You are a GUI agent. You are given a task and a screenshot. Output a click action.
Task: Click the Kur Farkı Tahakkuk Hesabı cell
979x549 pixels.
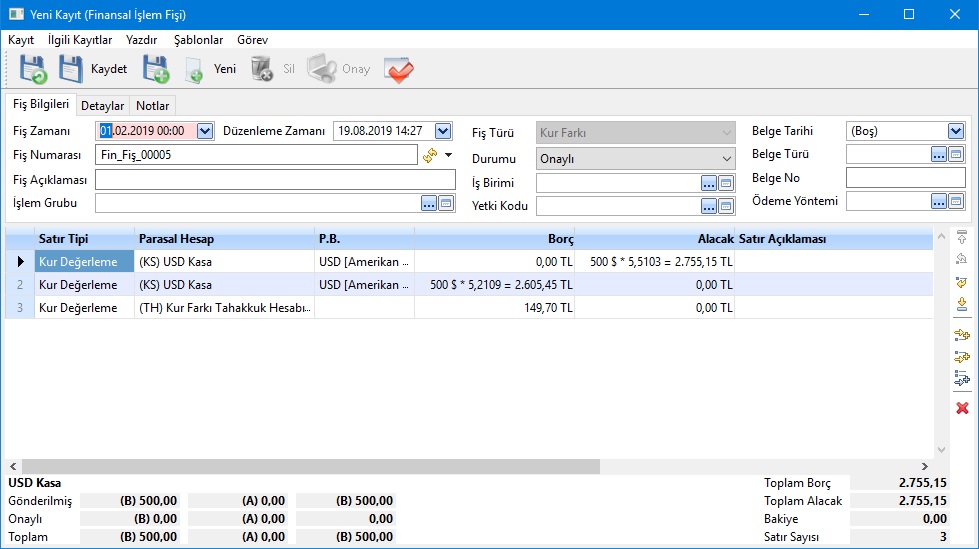(225, 308)
